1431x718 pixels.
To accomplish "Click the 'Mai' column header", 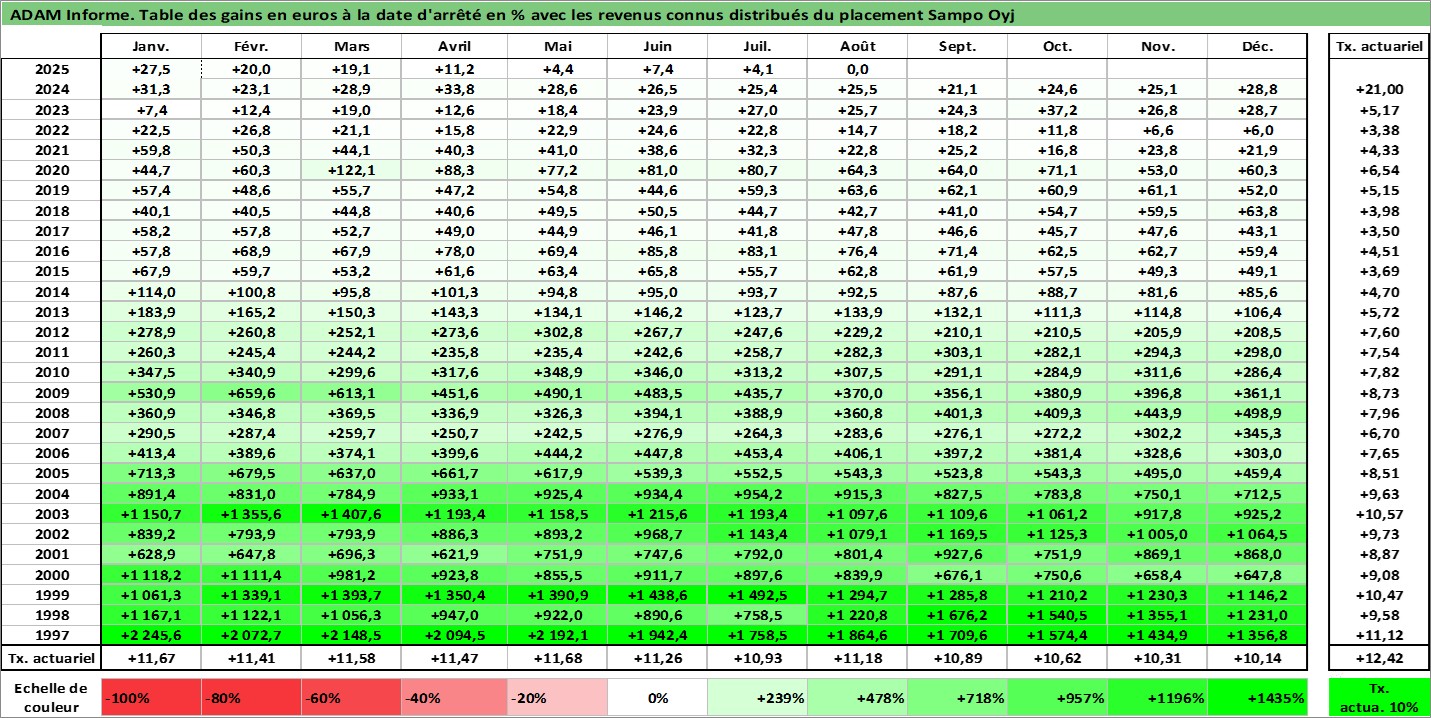I will (557, 47).
